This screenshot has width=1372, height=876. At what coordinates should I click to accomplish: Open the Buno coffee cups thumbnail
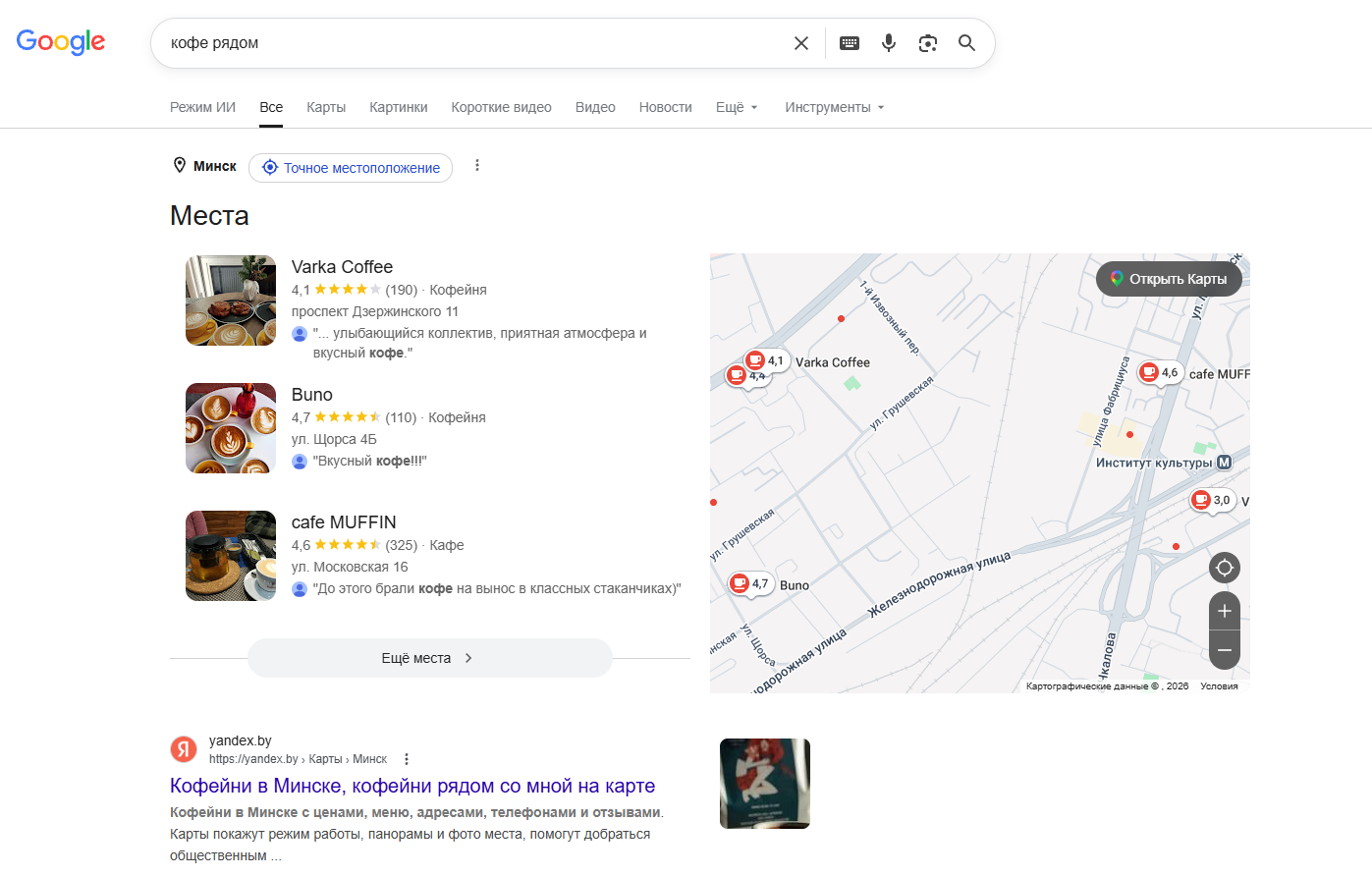click(x=231, y=428)
